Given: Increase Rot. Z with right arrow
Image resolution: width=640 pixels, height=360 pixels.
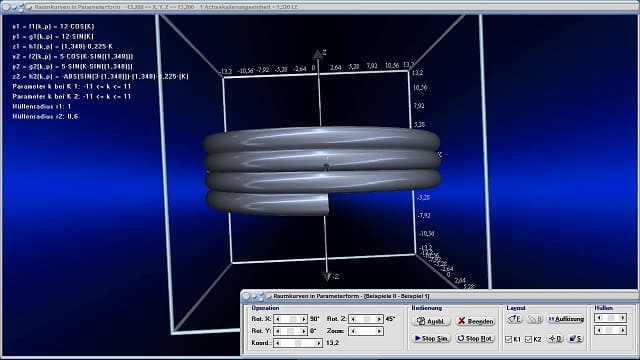Looking at the screenshot, I should pyautogui.click(x=379, y=319).
